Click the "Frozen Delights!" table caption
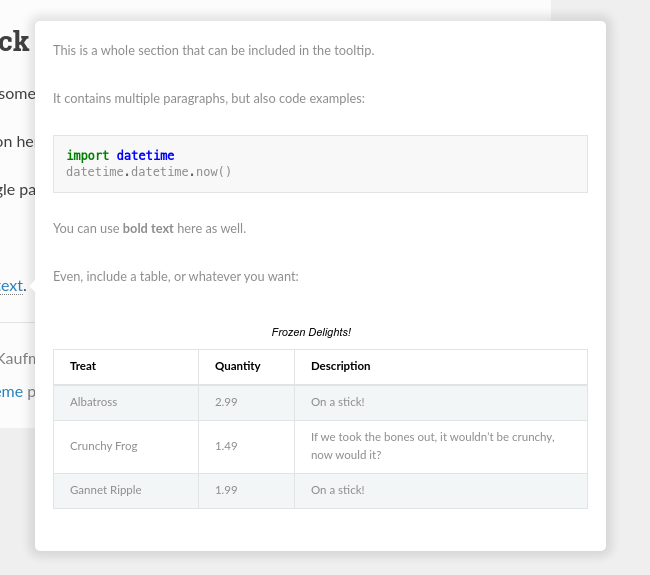The height and width of the screenshot is (575, 650). 311,332
